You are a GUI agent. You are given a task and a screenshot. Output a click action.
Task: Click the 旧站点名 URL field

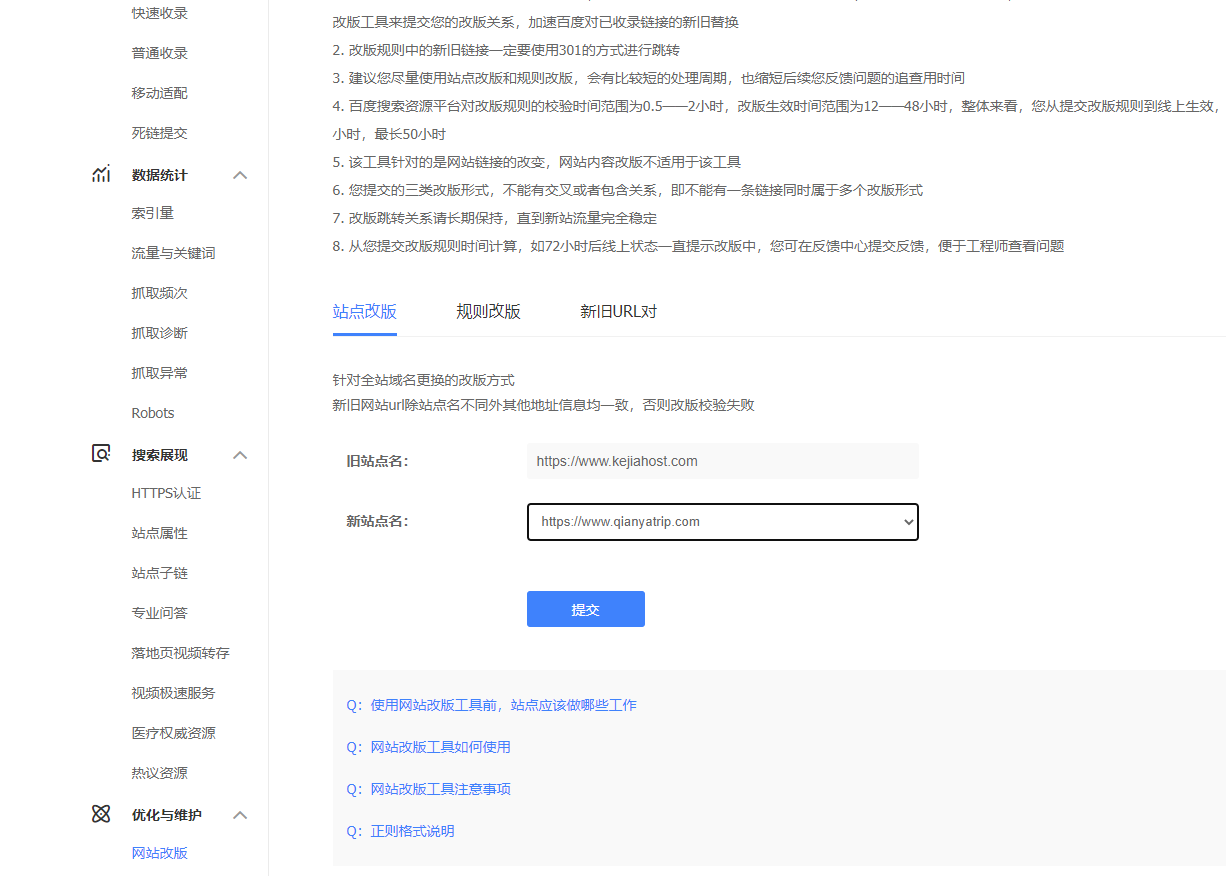pos(722,461)
